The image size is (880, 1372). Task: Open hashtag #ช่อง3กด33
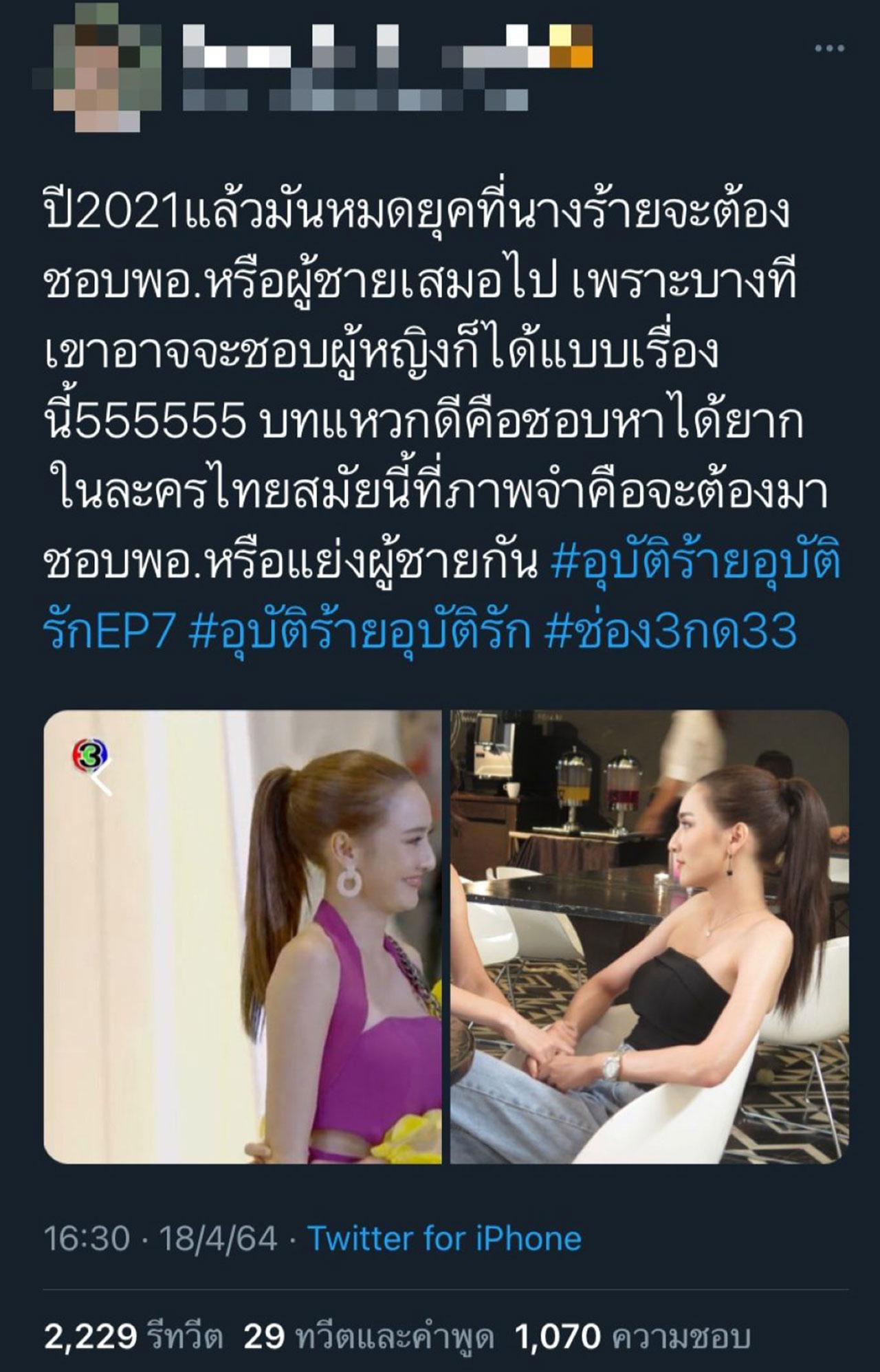(x=670, y=631)
